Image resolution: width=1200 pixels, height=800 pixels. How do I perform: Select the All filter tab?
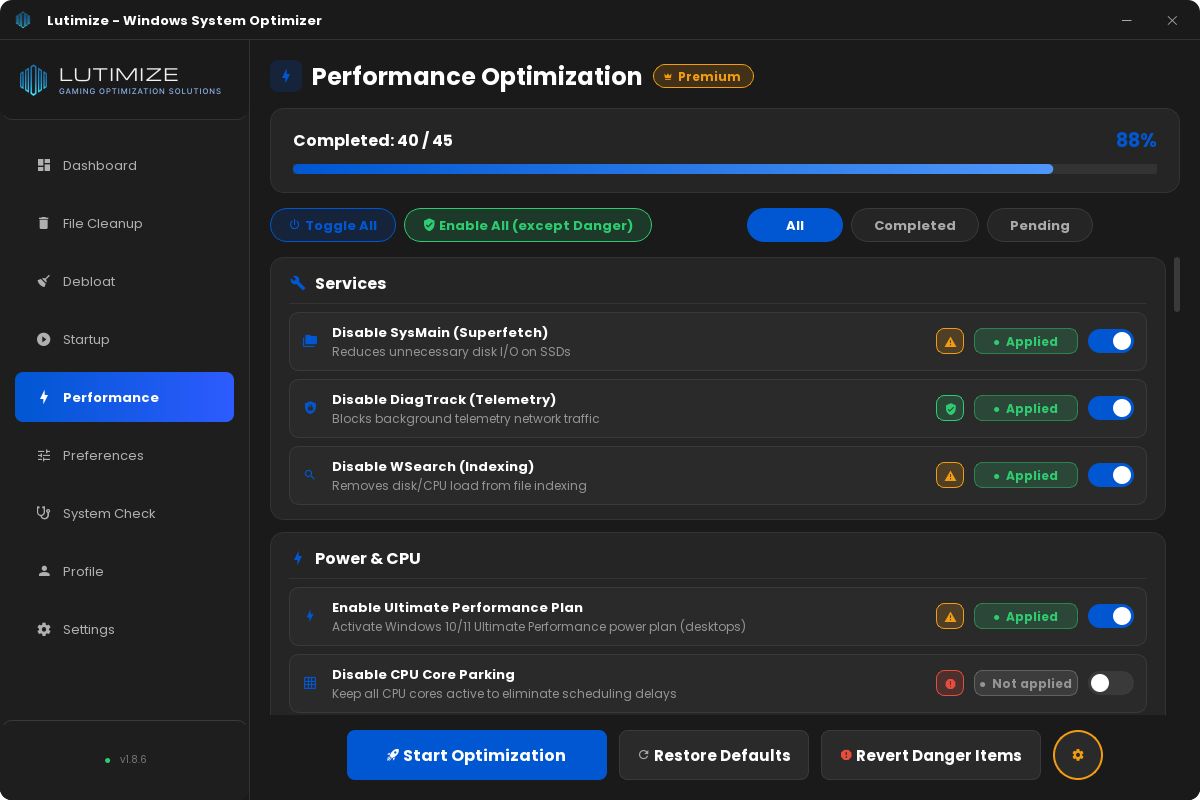click(x=795, y=225)
